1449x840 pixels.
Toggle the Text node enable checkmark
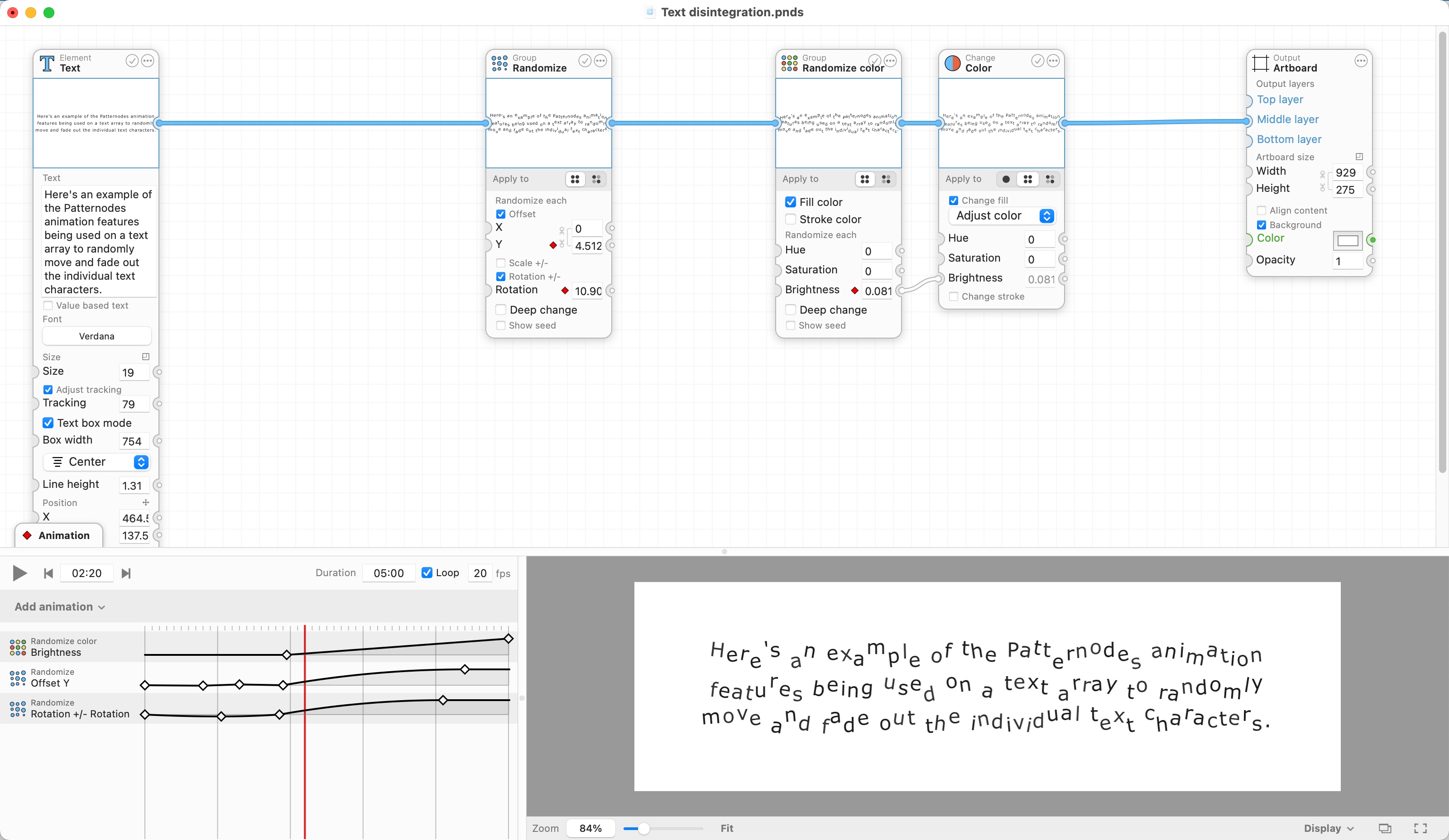pos(132,61)
